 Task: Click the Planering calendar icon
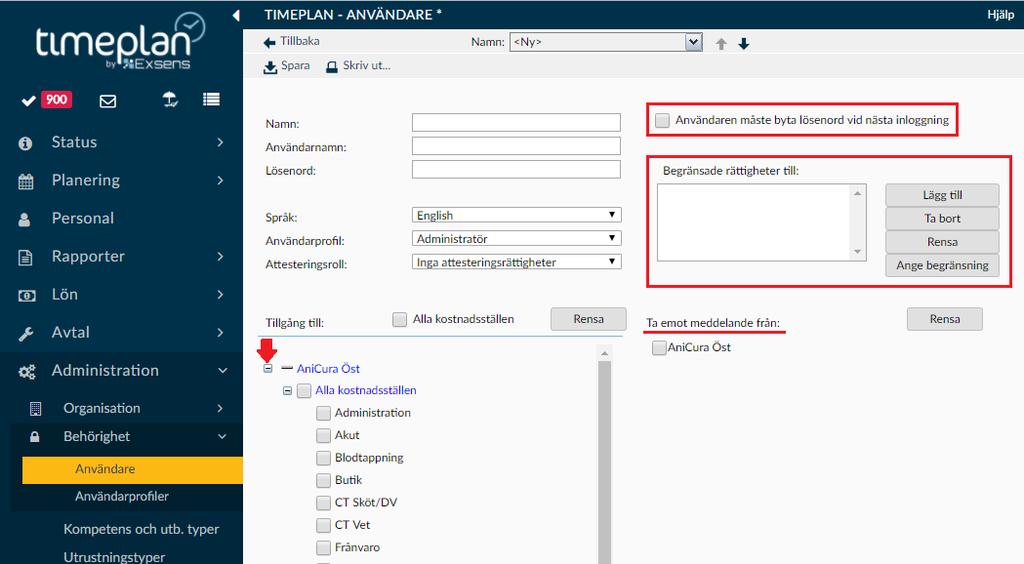25,181
